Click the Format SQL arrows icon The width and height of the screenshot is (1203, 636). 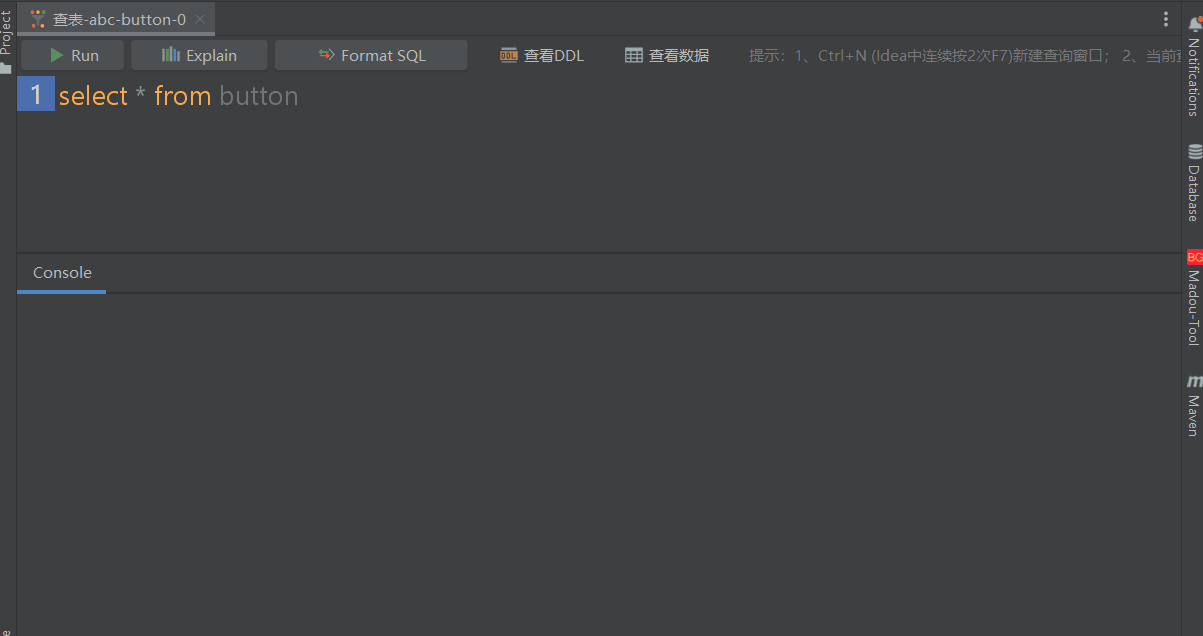[x=326, y=55]
